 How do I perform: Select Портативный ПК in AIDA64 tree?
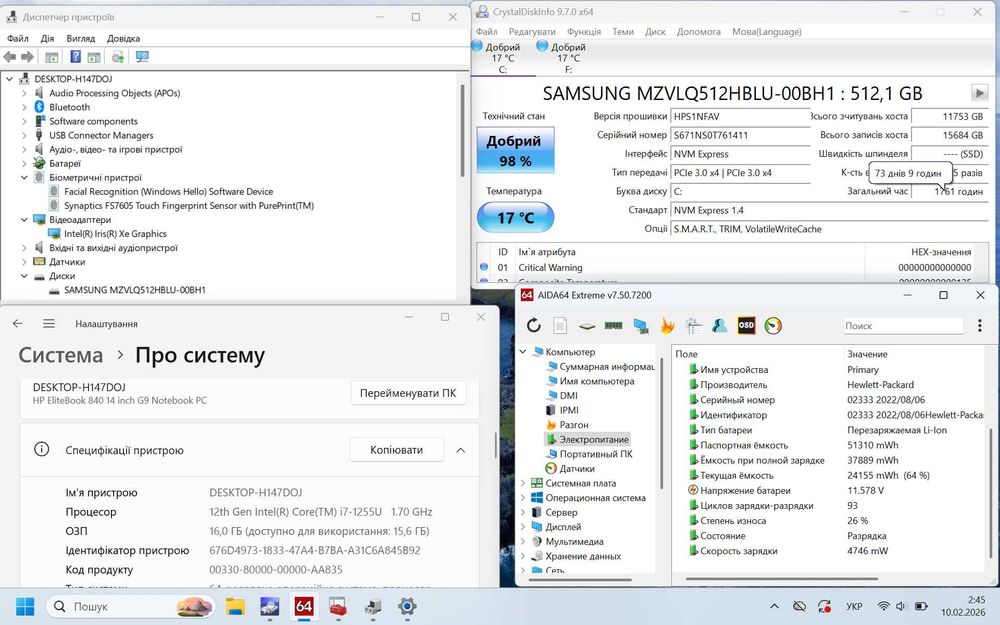coord(596,453)
